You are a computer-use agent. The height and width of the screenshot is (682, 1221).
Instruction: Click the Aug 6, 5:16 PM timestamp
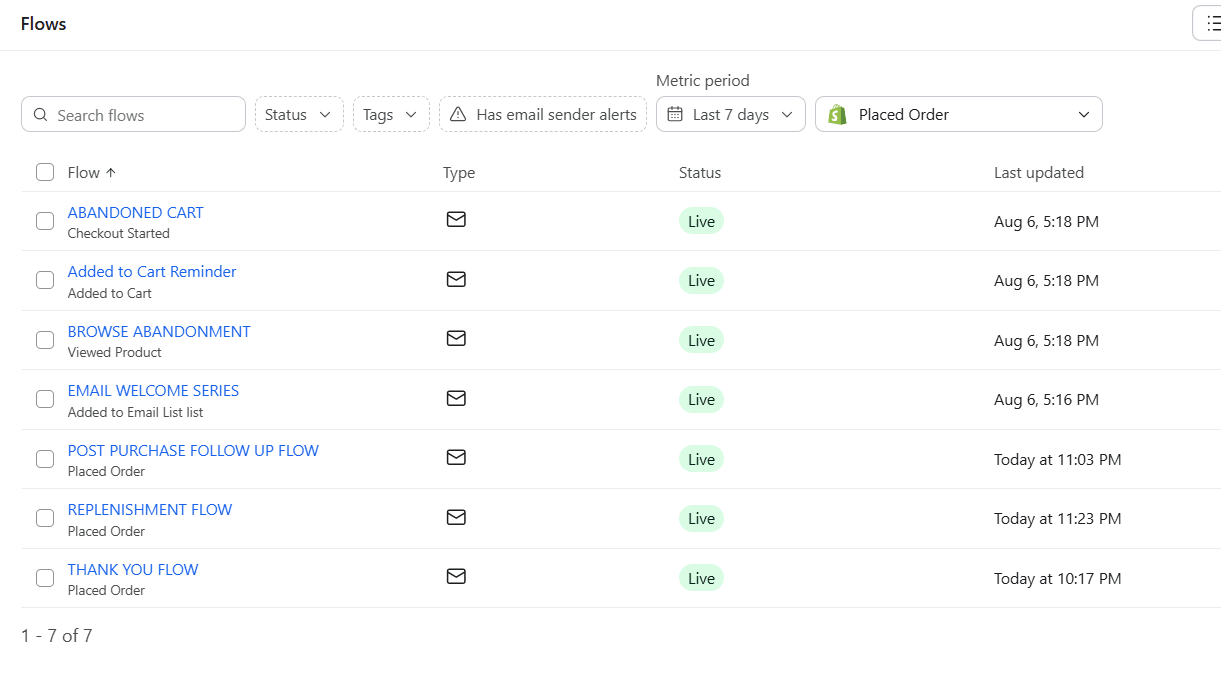(x=1046, y=400)
